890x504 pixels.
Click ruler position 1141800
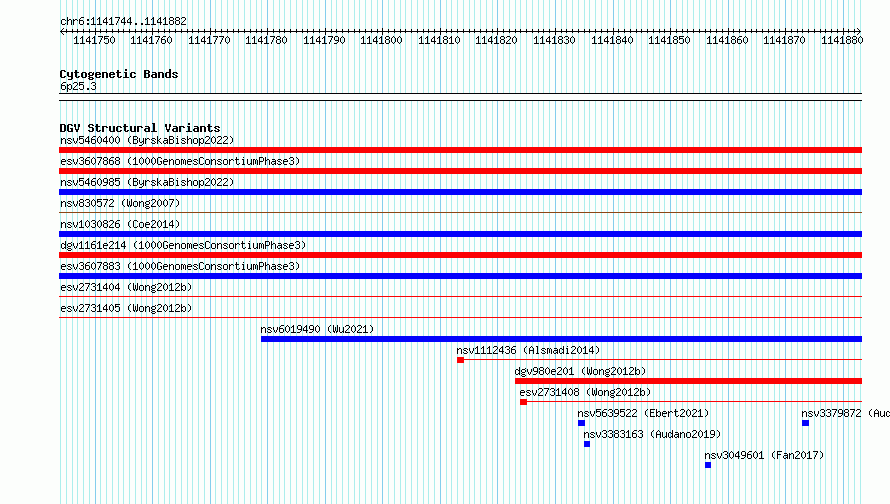tap(381, 40)
